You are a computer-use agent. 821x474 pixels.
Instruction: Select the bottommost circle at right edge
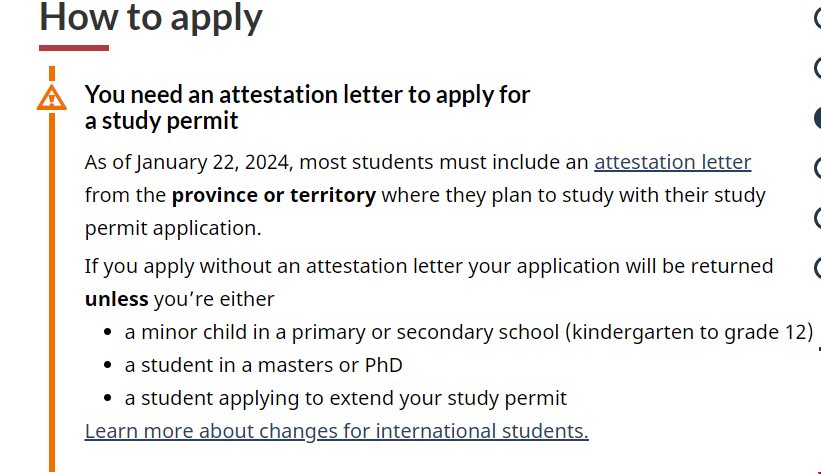(x=816, y=268)
